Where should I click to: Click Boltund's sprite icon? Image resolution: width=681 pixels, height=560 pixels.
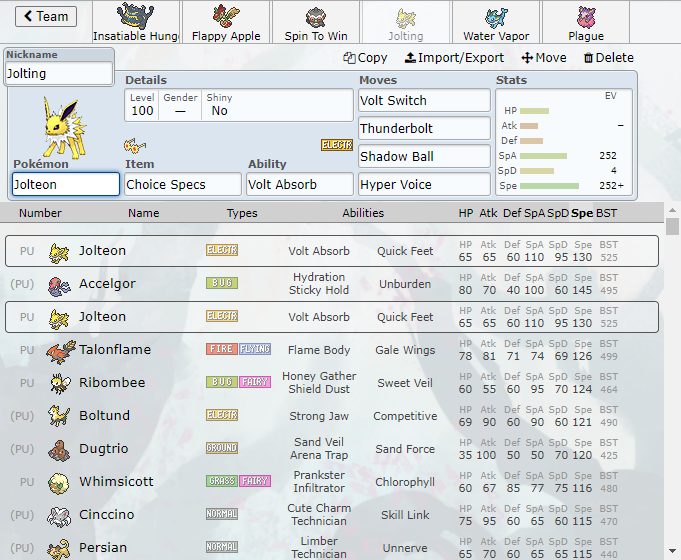point(59,416)
